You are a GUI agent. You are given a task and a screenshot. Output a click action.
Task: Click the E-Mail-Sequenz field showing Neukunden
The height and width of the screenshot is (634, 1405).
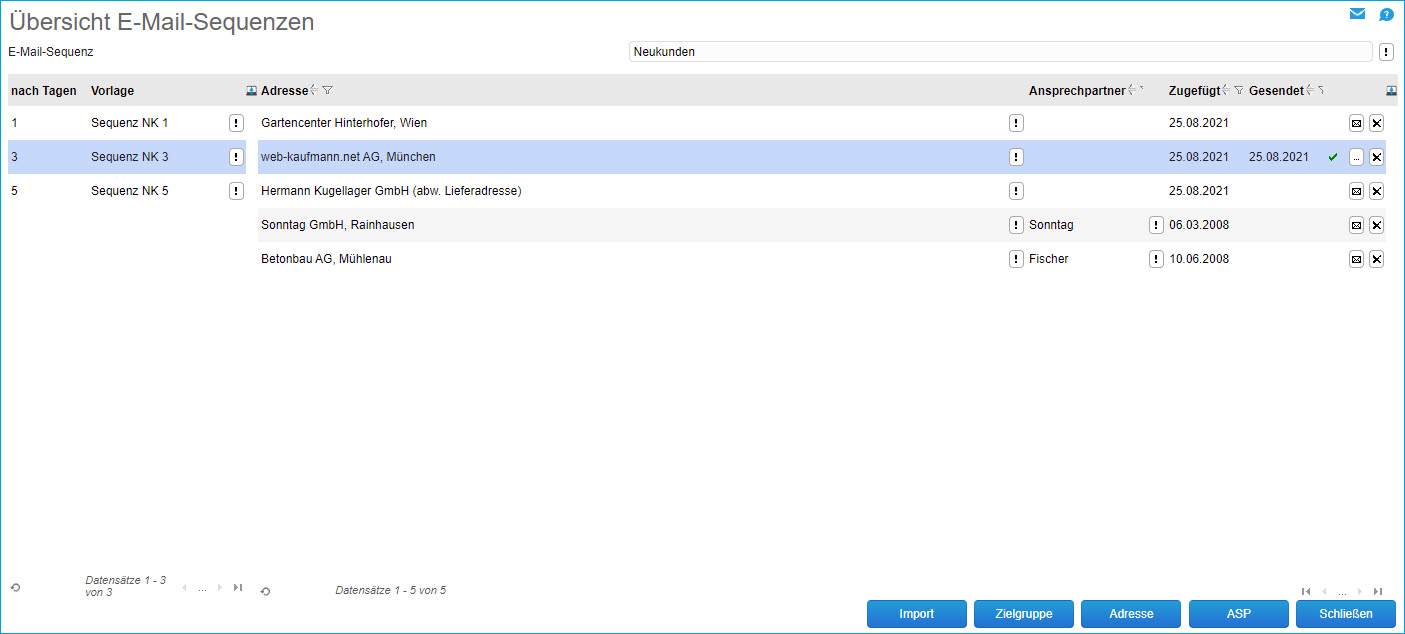(x=1000, y=52)
